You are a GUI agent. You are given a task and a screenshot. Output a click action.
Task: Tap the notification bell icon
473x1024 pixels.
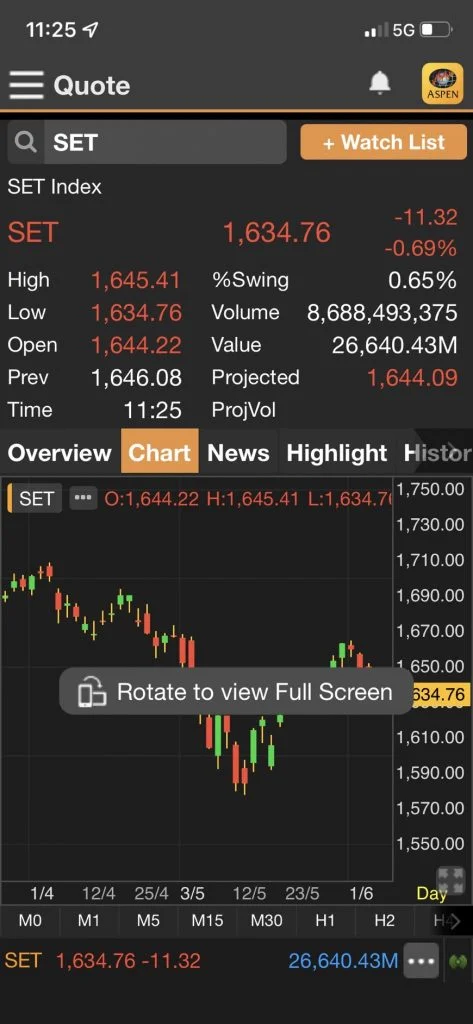380,83
